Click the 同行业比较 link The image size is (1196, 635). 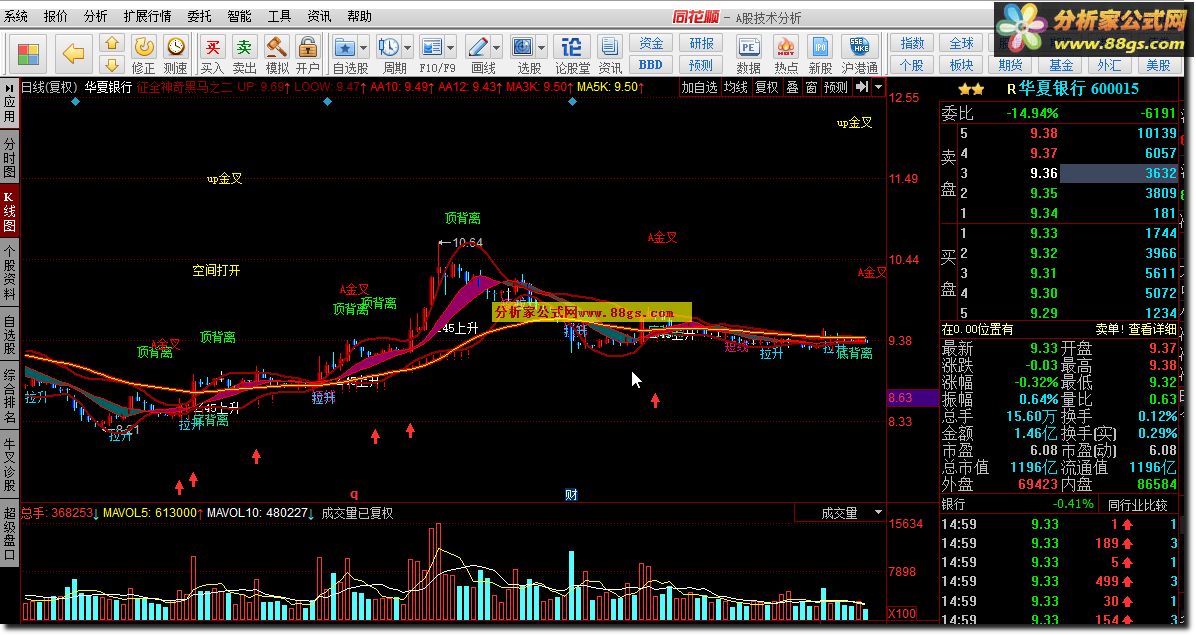(x=1137, y=505)
